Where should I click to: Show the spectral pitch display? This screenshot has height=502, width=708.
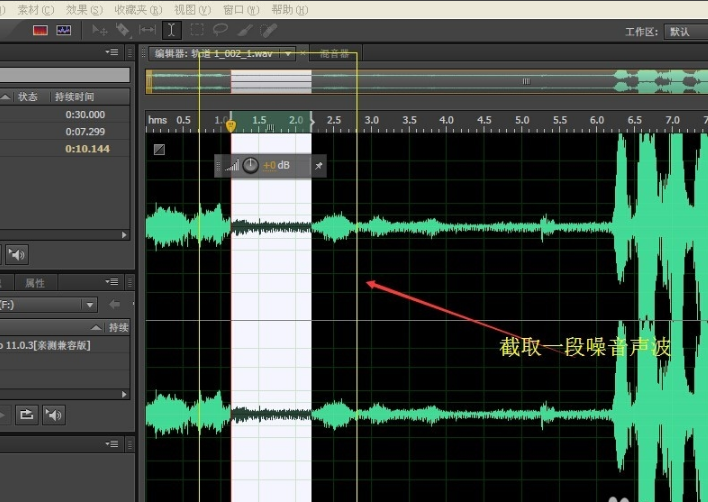[x=64, y=30]
